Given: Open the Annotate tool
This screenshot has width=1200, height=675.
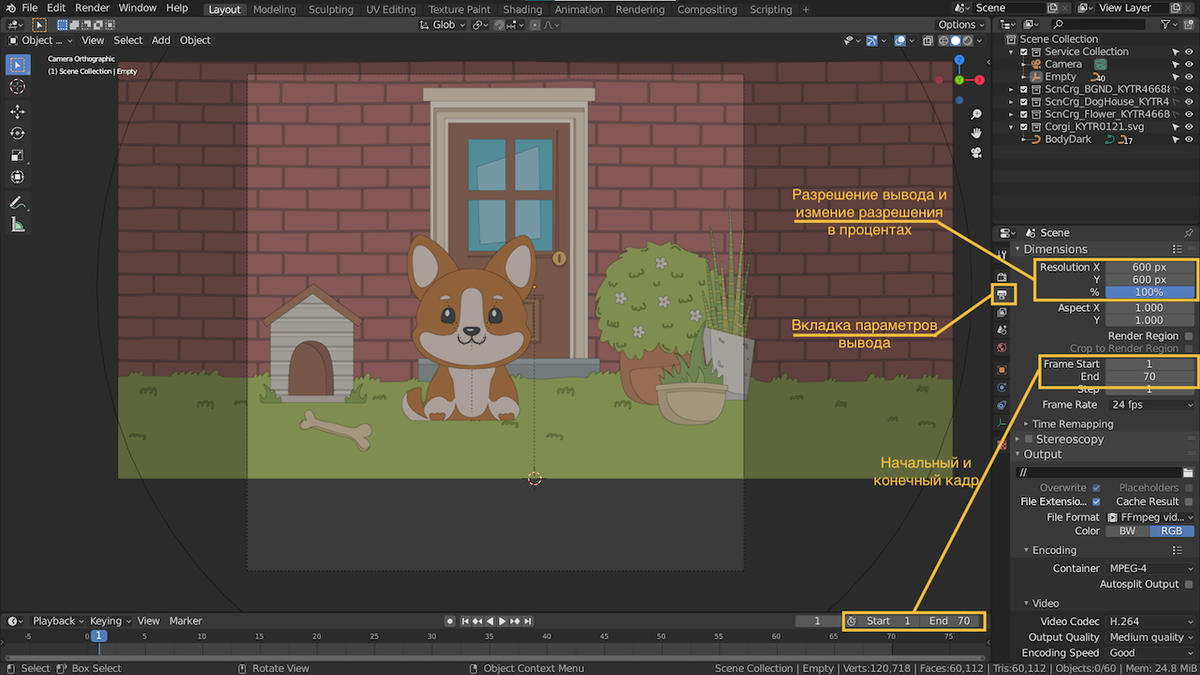Looking at the screenshot, I should click(17, 201).
